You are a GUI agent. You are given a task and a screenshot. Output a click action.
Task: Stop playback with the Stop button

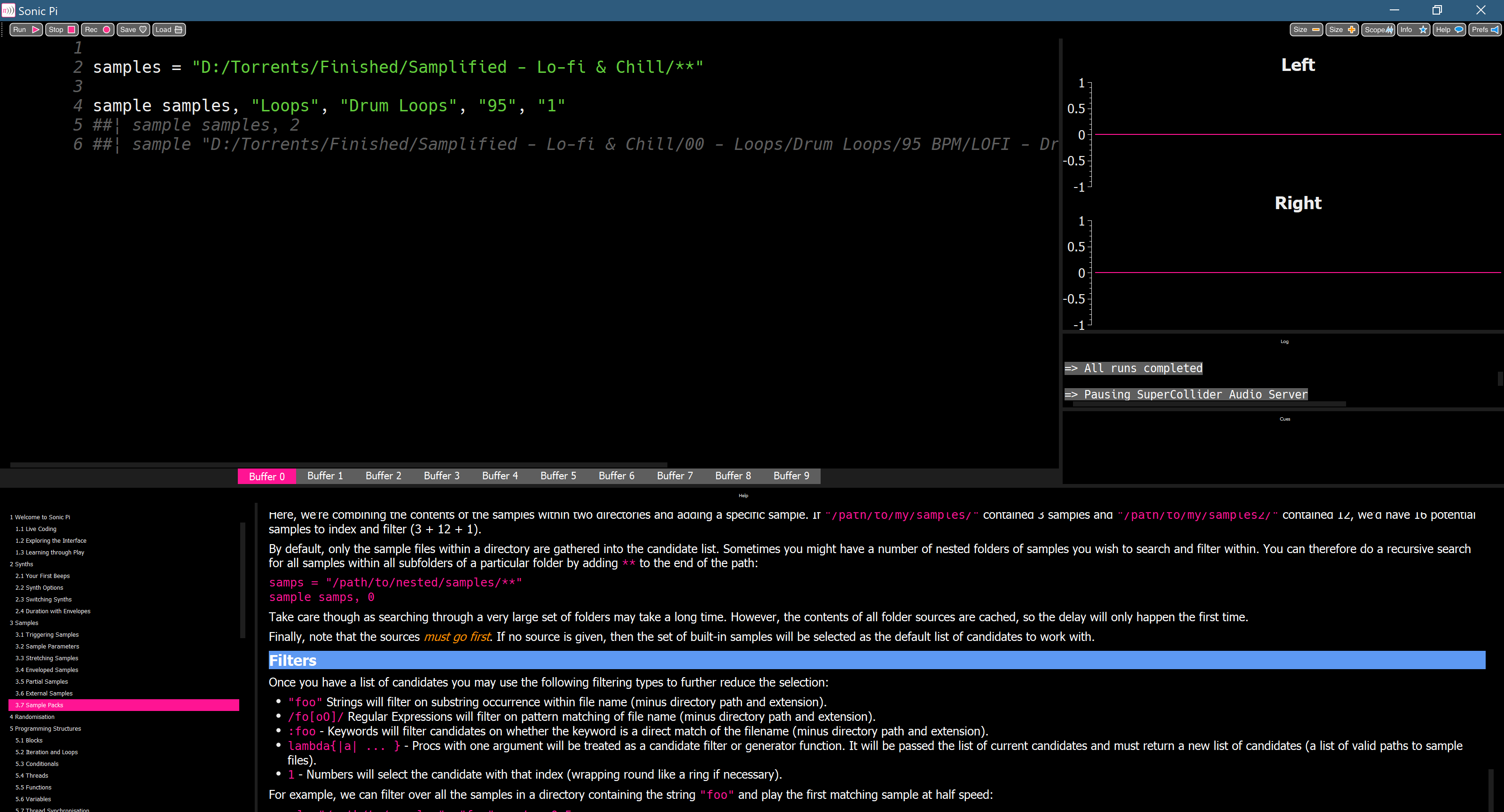point(62,30)
